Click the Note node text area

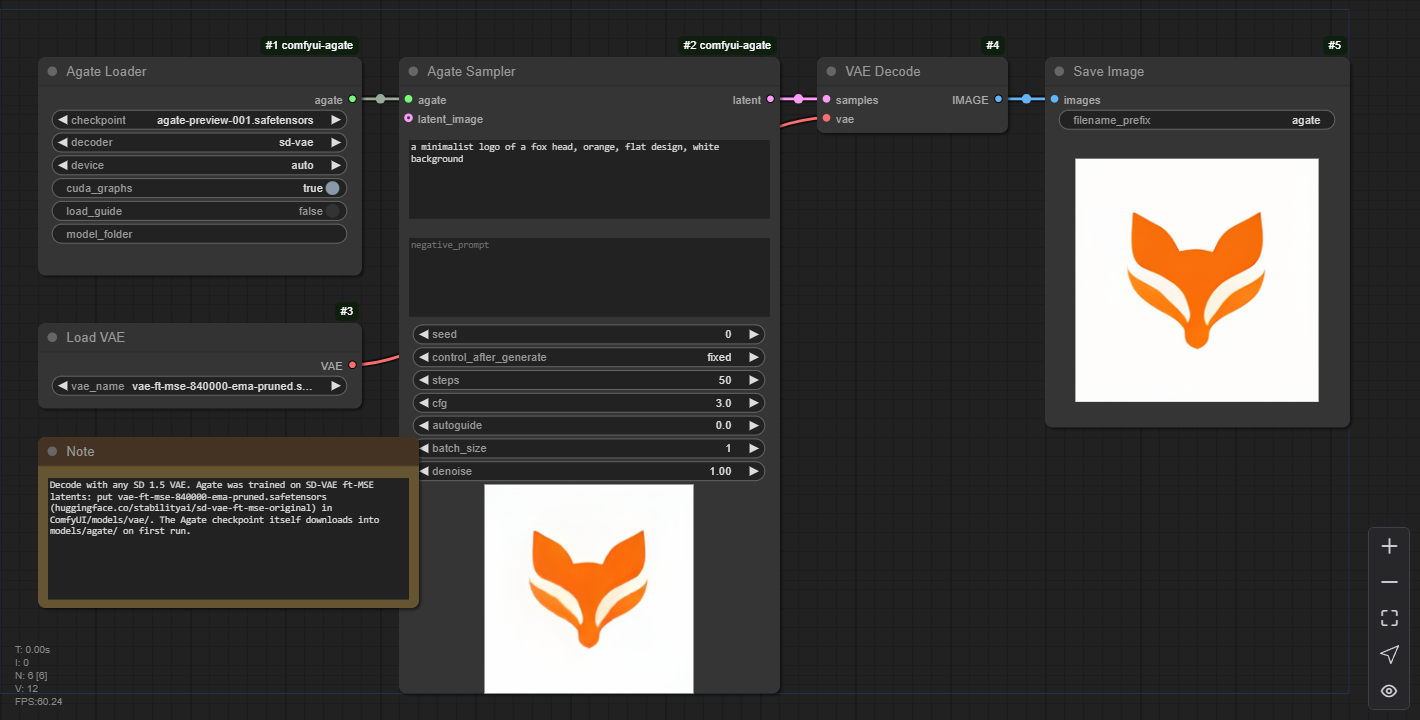click(228, 539)
